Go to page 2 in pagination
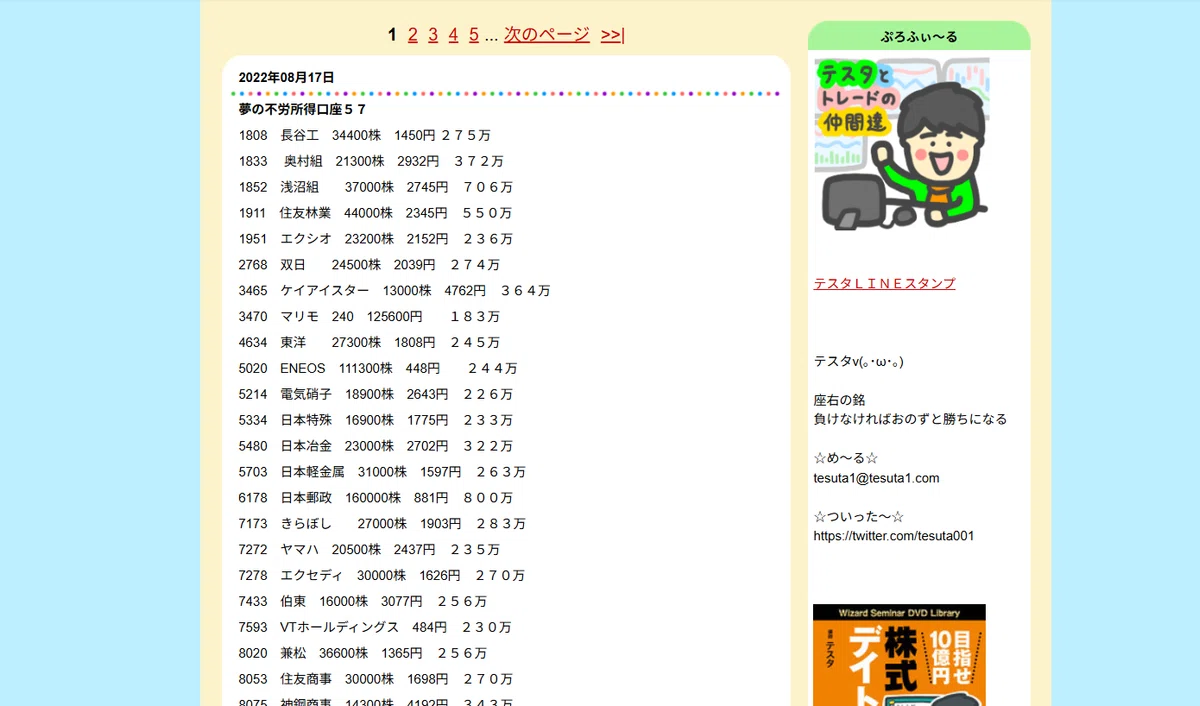This screenshot has width=1200, height=706. [x=413, y=35]
